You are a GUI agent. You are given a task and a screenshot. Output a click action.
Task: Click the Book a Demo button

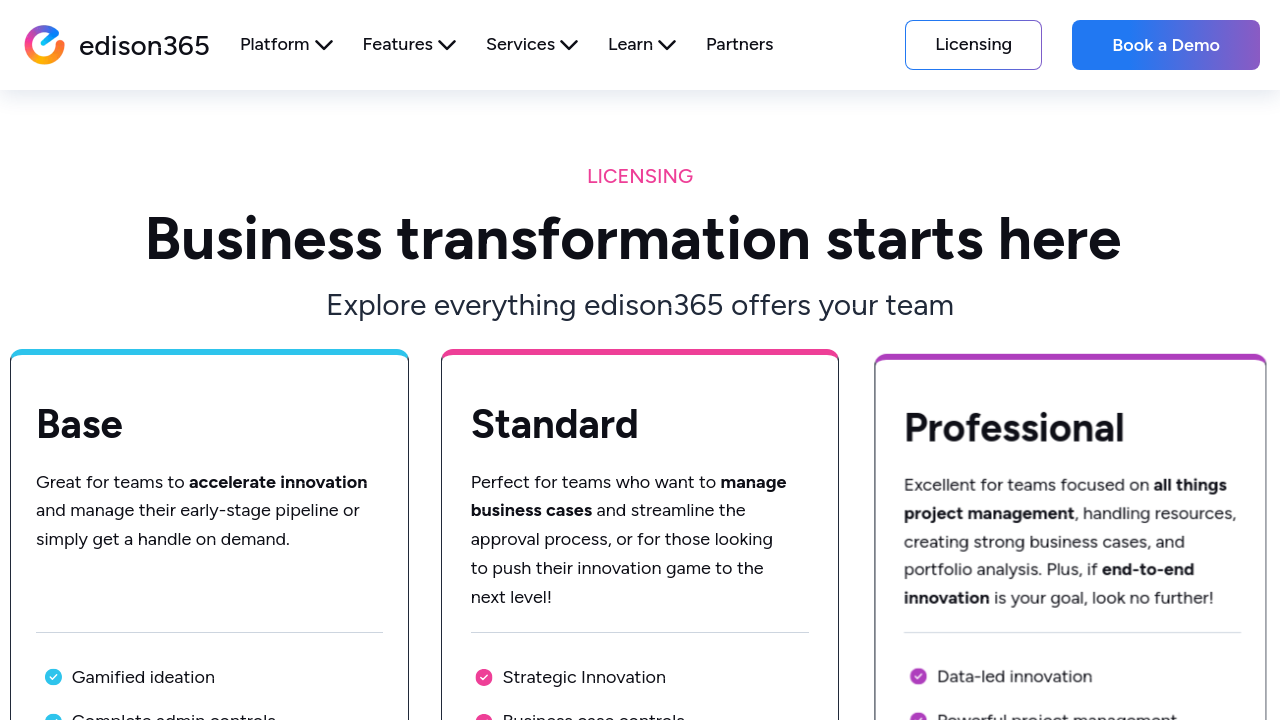[x=1166, y=45]
